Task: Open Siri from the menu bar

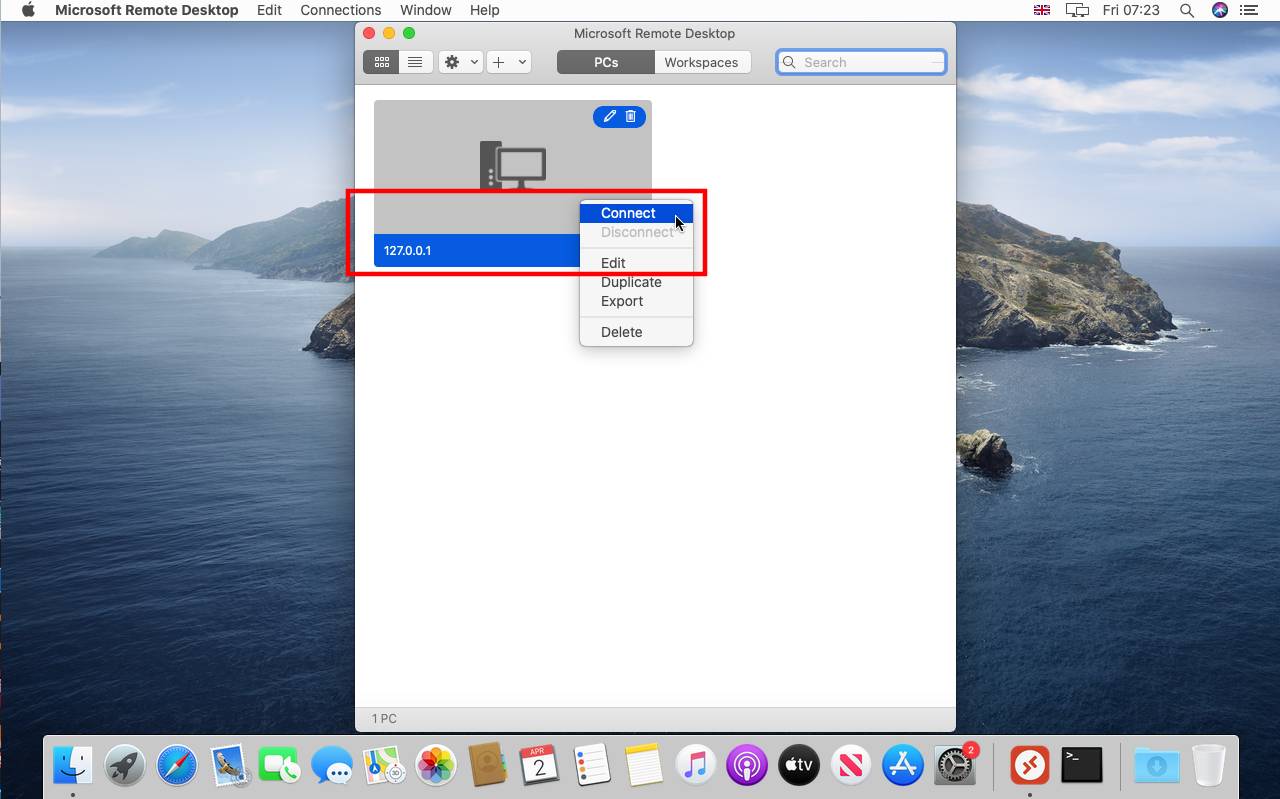Action: (x=1220, y=10)
